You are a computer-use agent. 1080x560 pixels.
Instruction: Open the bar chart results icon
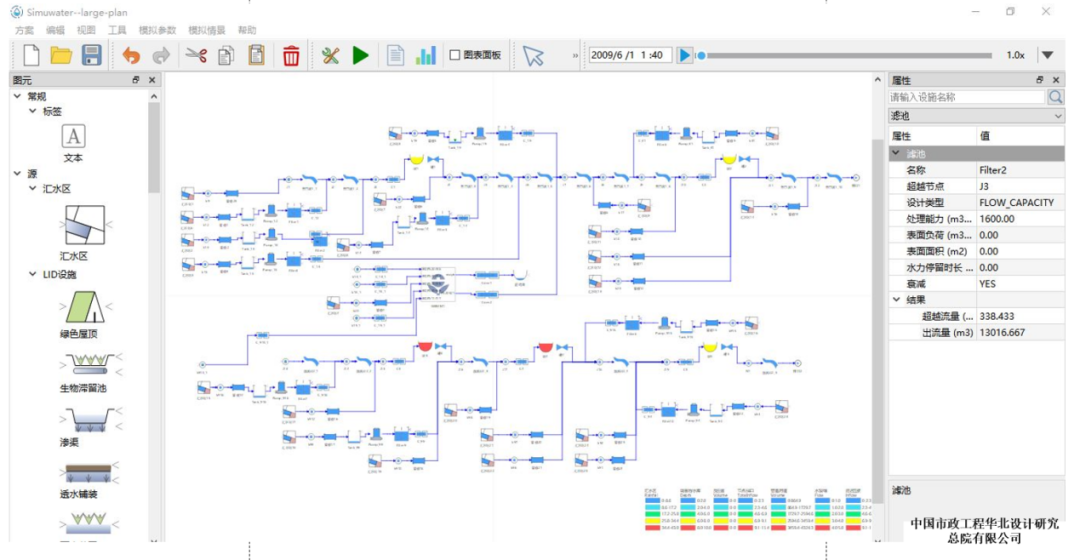[426, 56]
